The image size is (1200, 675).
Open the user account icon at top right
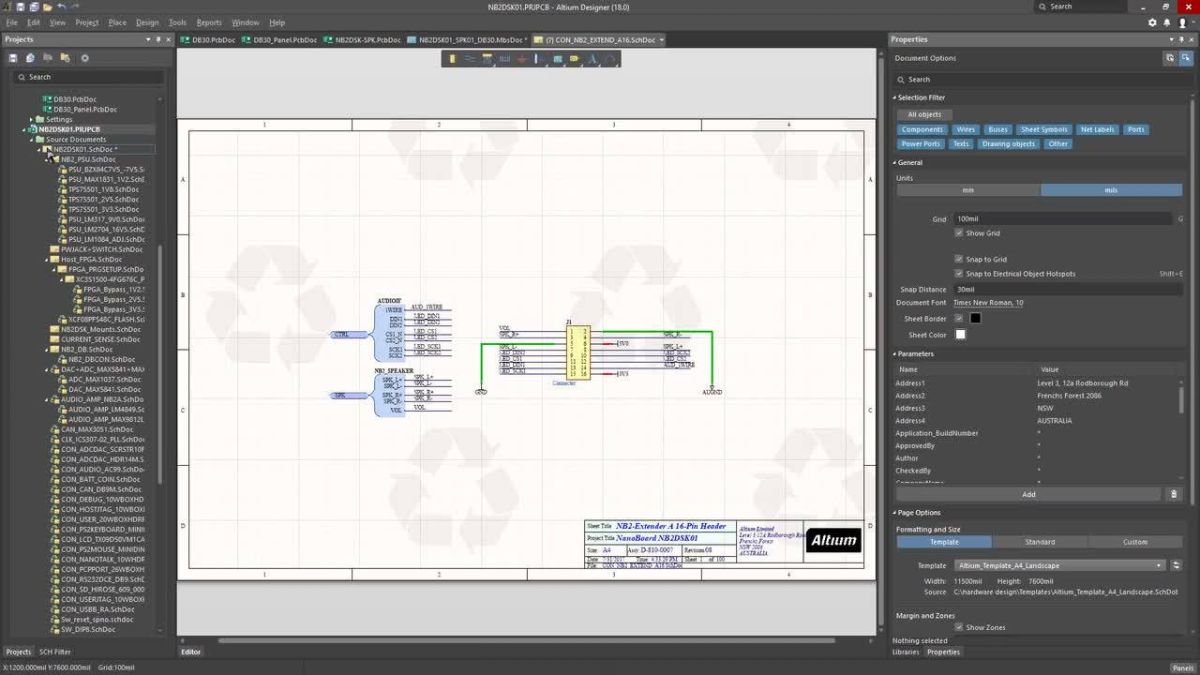coord(1182,22)
